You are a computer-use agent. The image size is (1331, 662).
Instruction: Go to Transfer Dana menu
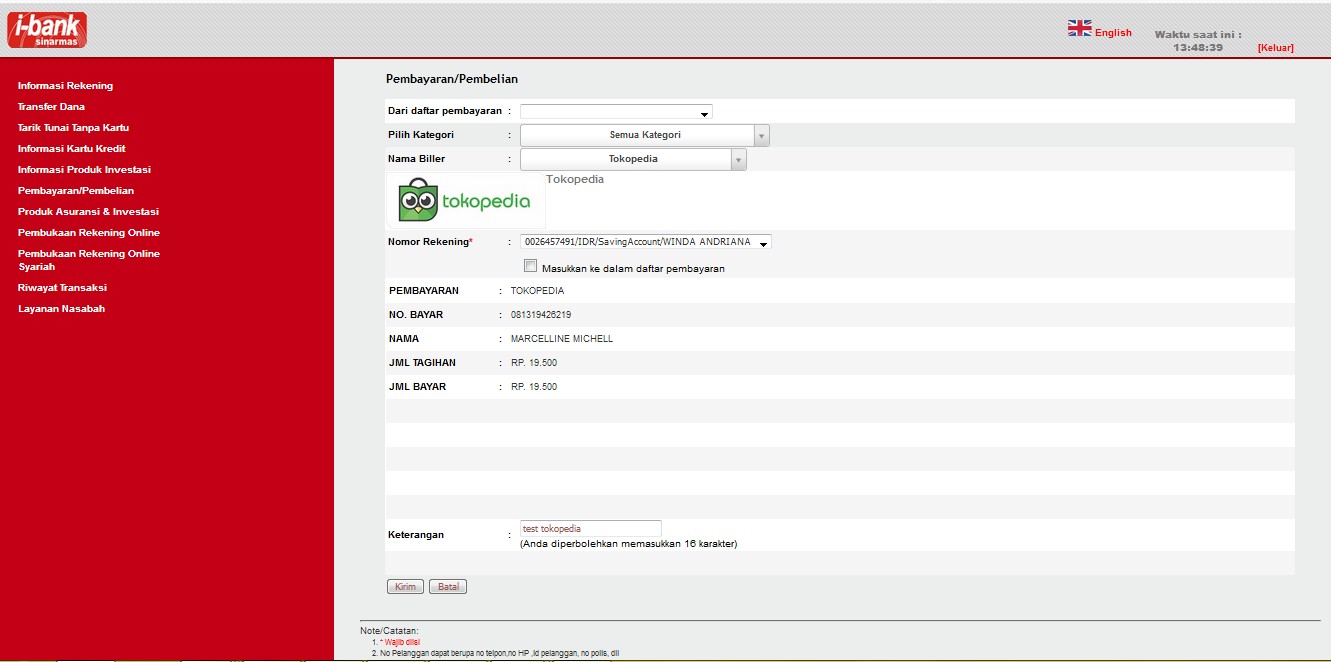pyautogui.click(x=50, y=107)
